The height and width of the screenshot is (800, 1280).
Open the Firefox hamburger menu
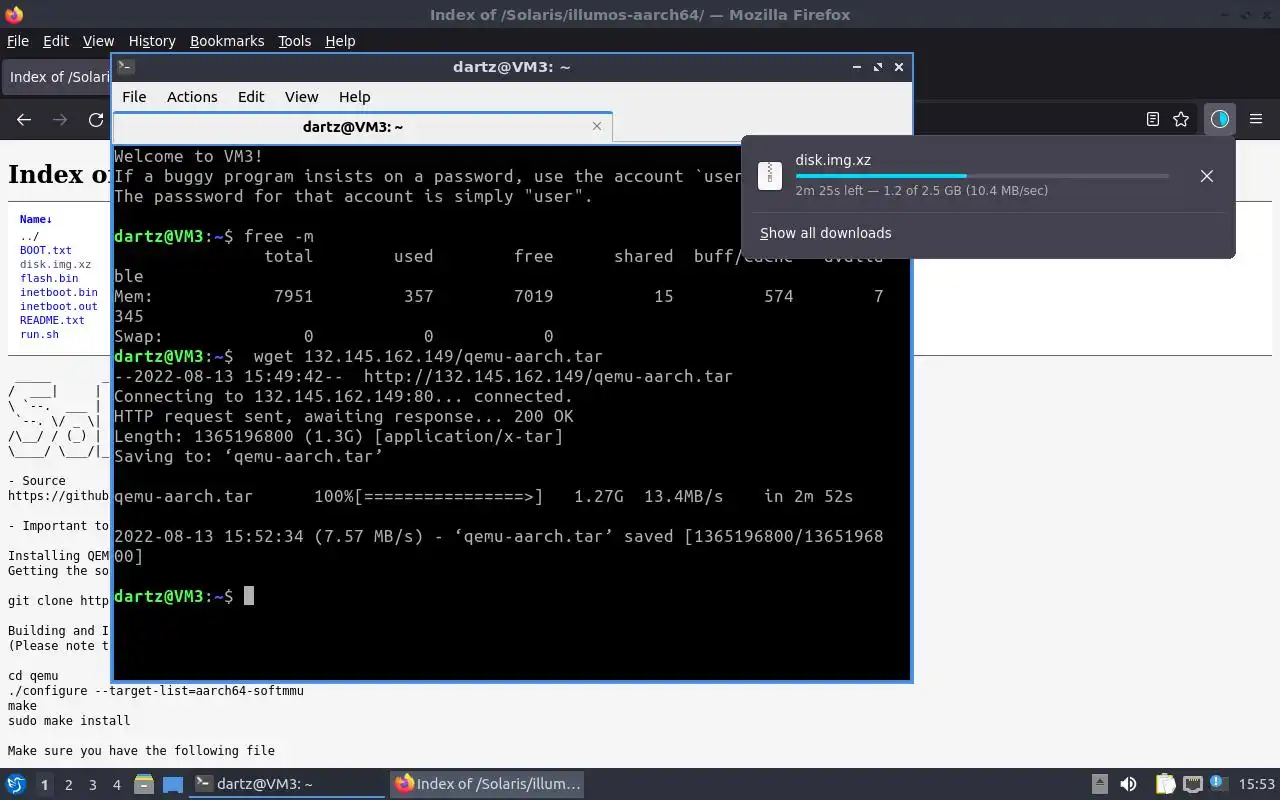pyautogui.click(x=1256, y=119)
